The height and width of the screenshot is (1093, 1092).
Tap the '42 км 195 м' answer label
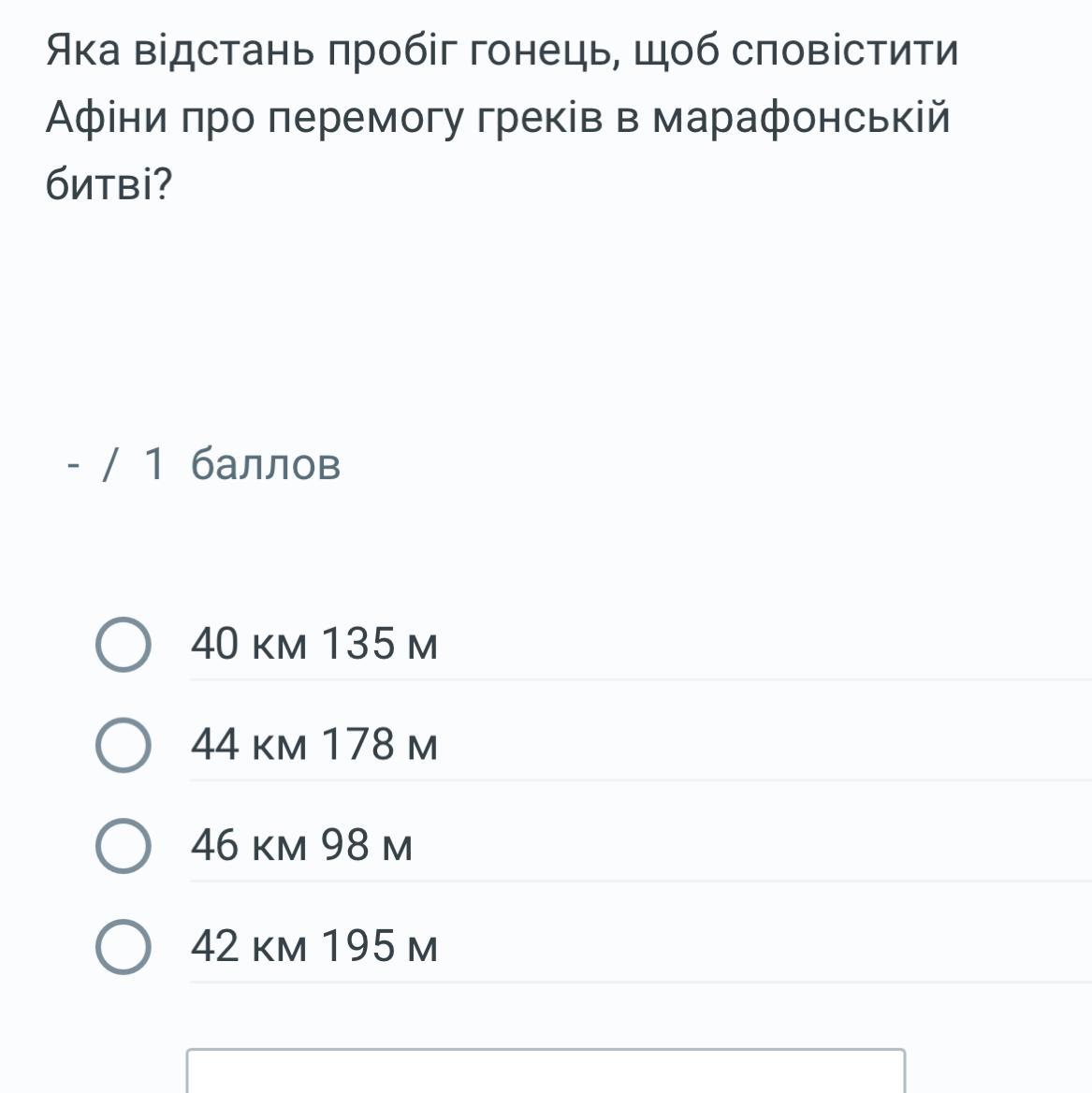tap(313, 947)
